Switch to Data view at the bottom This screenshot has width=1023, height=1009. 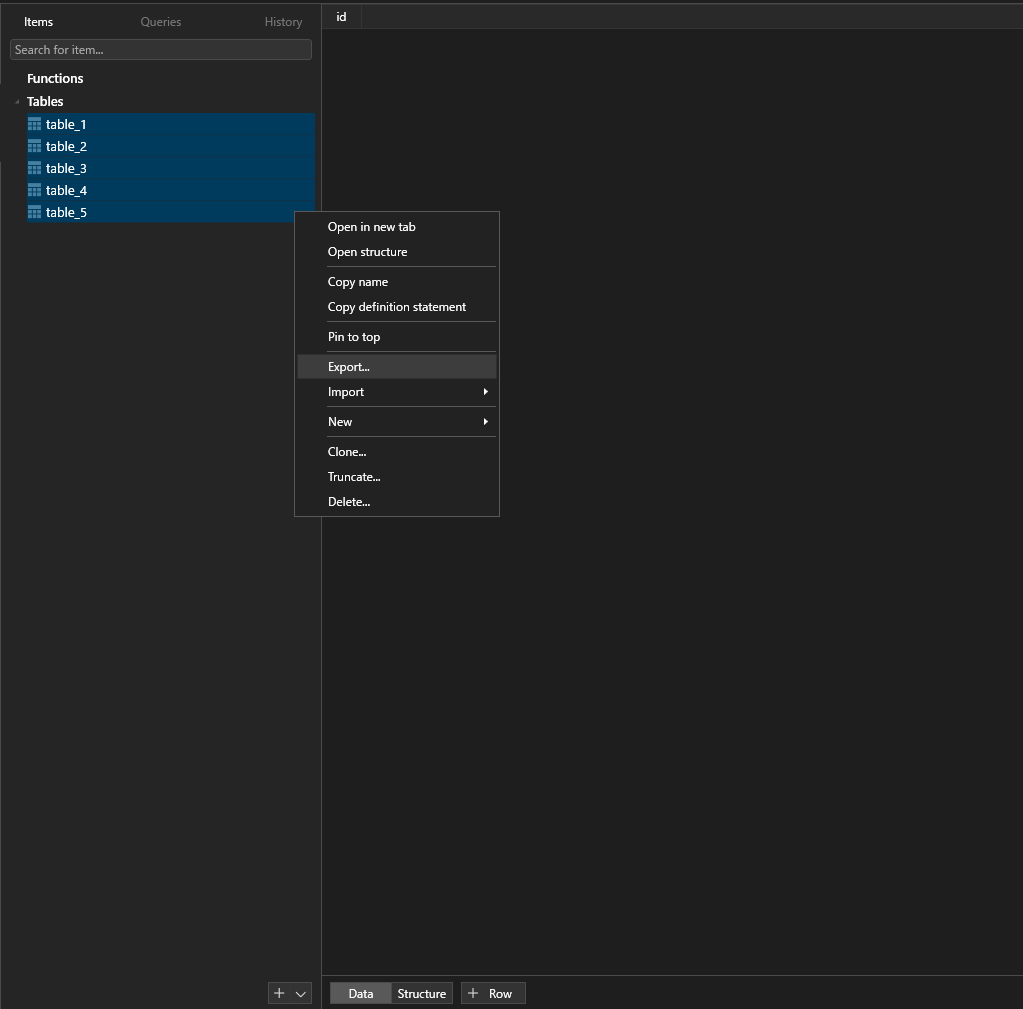point(359,993)
